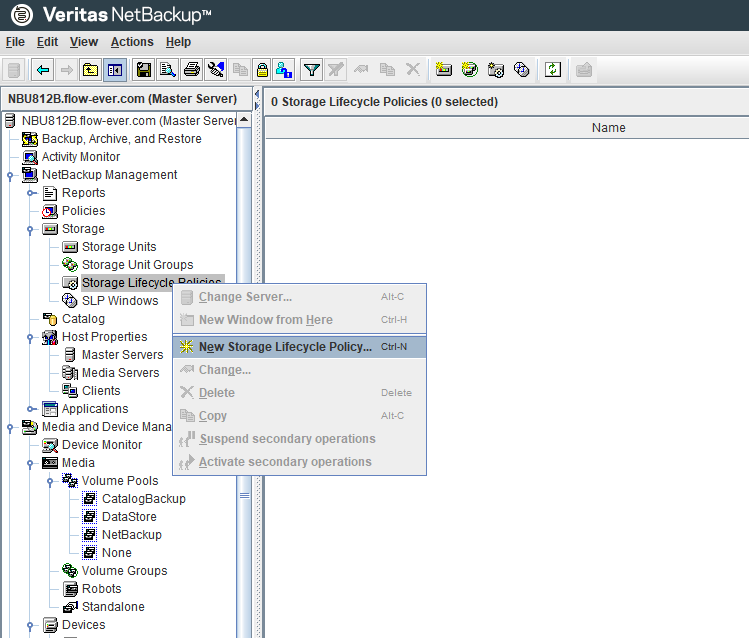Collapse the NetBackup Management tree node
The image size is (749, 638).
(x=10, y=176)
